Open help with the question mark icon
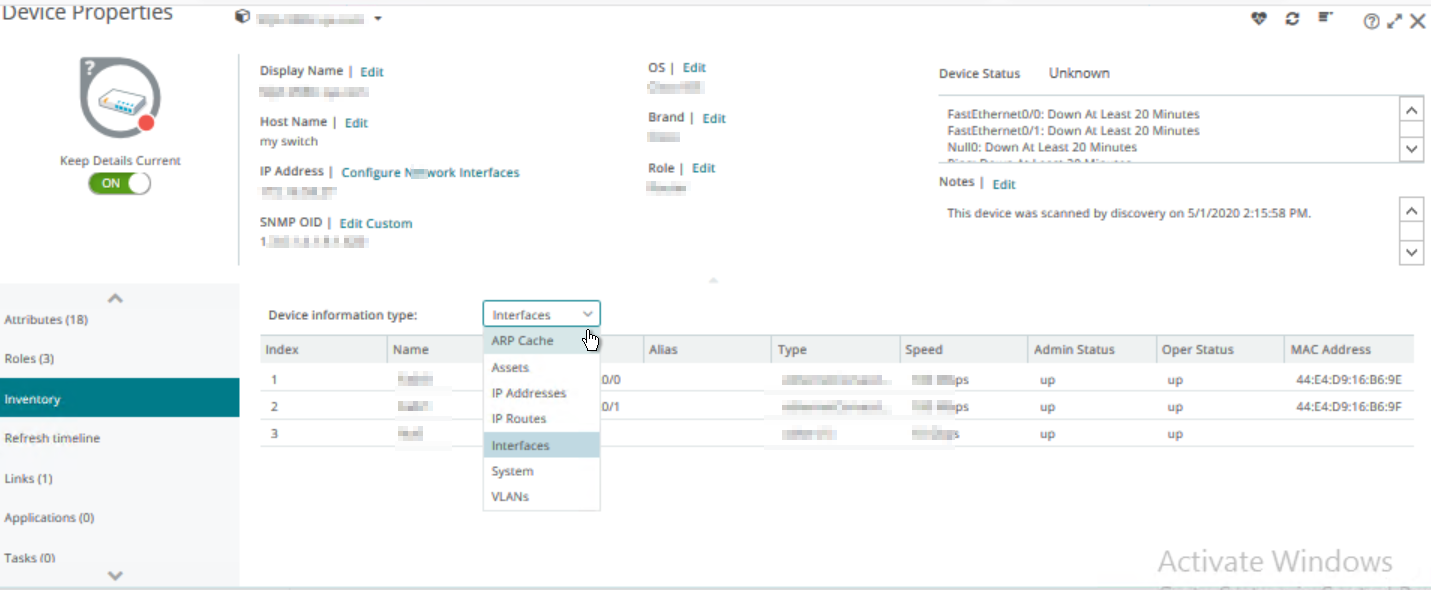The width and height of the screenshot is (1431, 590). coord(1371,21)
